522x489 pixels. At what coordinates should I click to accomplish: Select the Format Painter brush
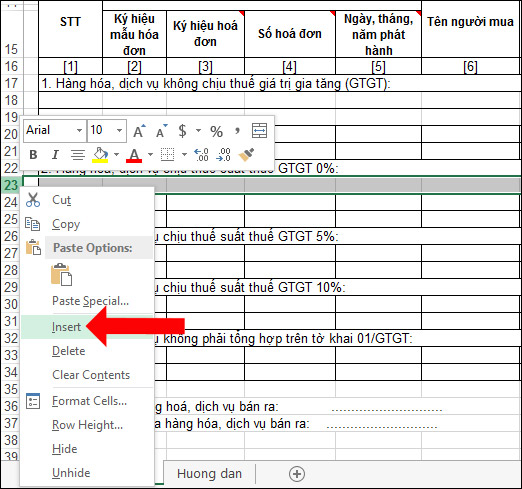tap(246, 155)
